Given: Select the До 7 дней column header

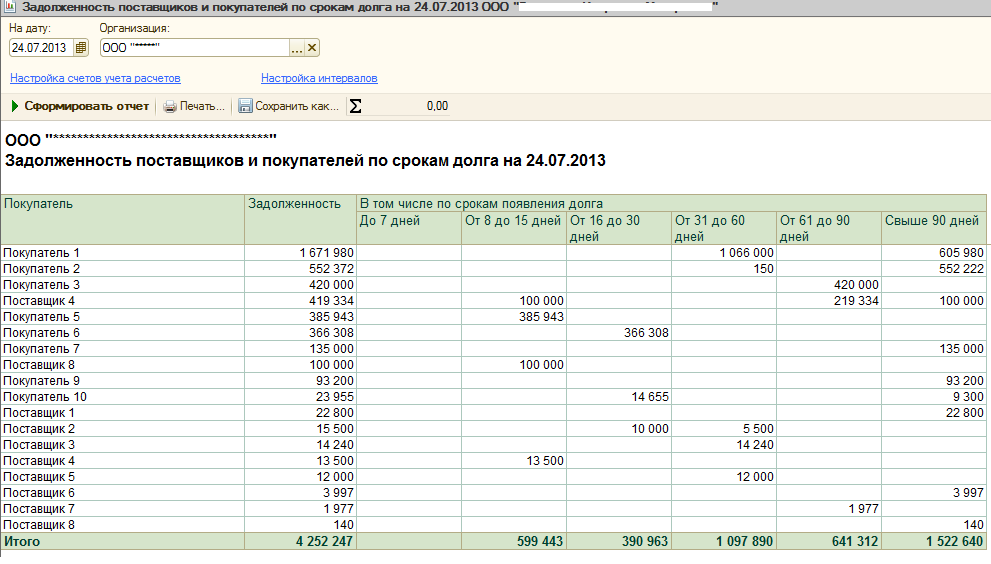Looking at the screenshot, I should coord(409,228).
